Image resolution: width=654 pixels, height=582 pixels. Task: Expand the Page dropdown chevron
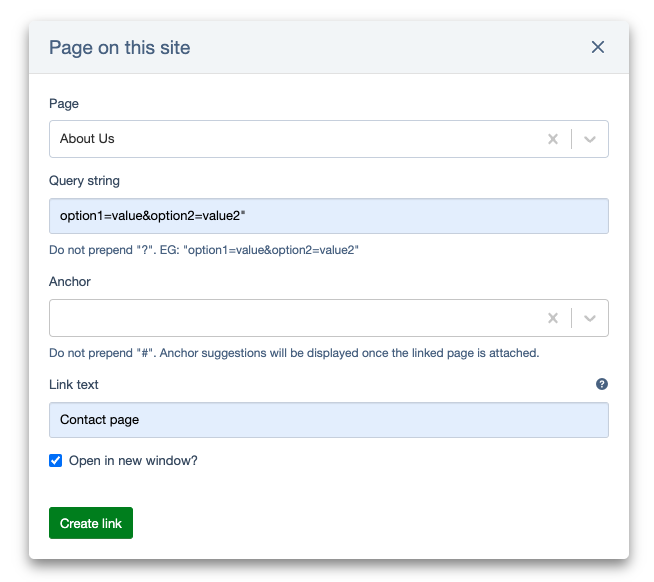coord(590,139)
